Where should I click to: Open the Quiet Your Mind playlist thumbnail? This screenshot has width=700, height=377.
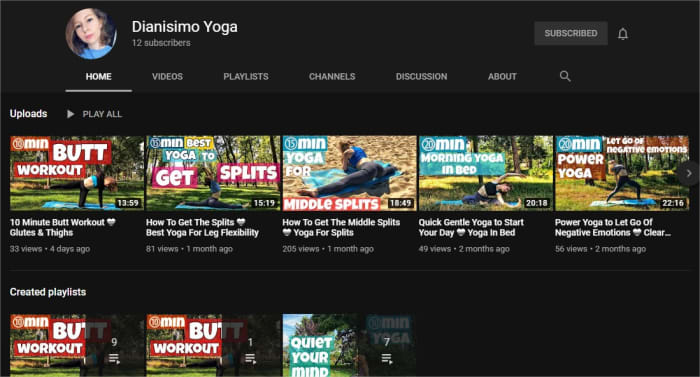pyautogui.click(x=349, y=345)
